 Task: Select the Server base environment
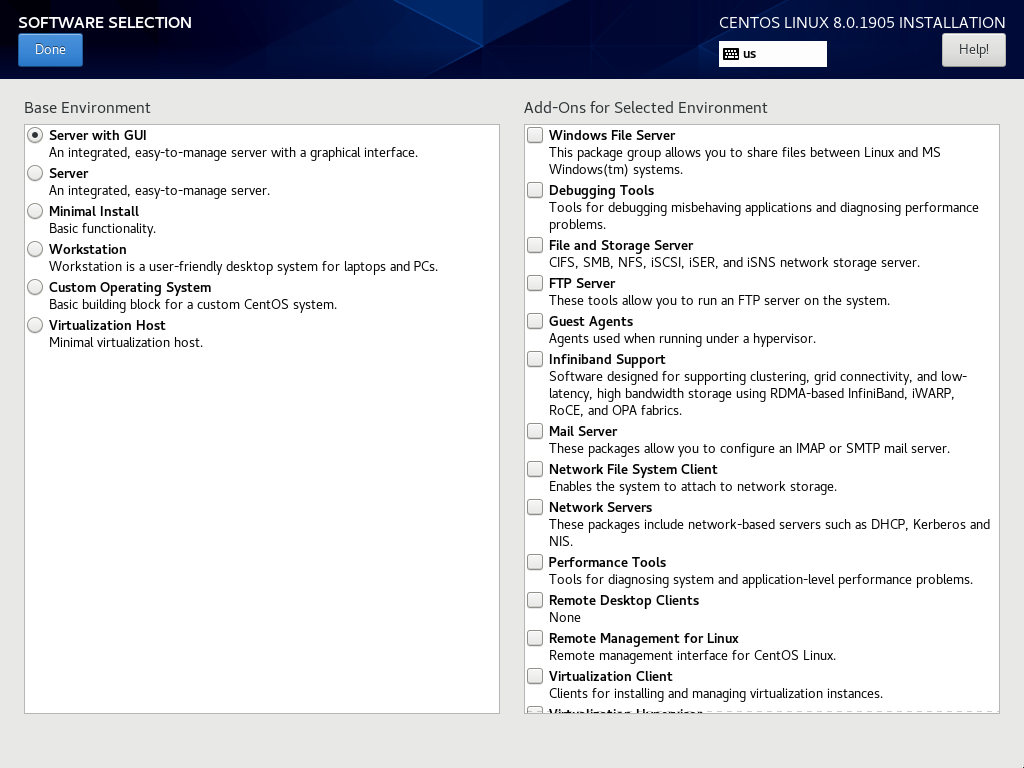click(x=36, y=173)
